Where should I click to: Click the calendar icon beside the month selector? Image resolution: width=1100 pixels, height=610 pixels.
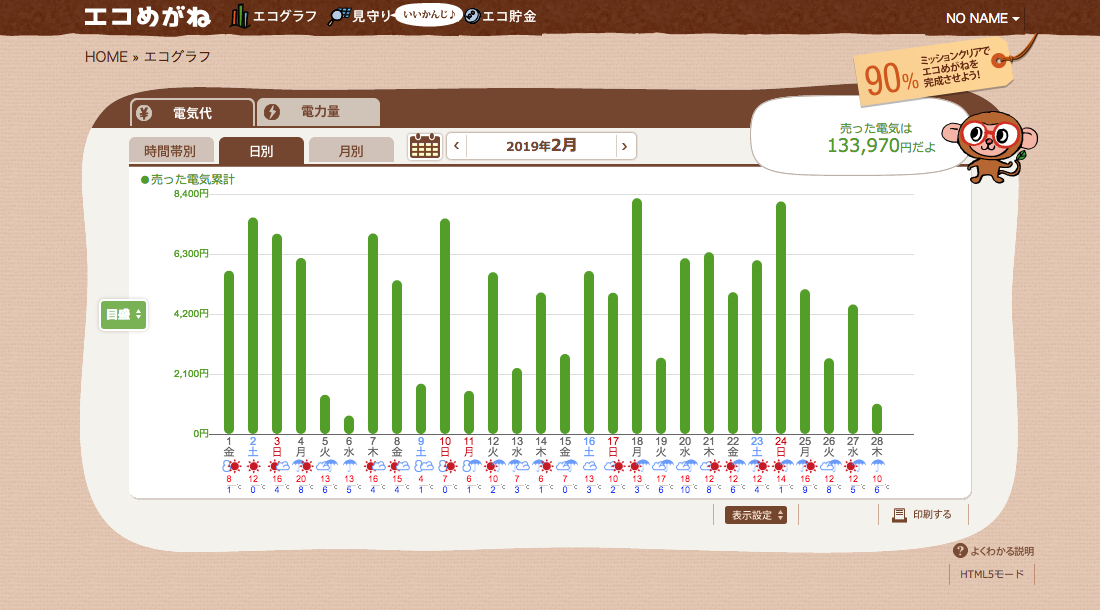tap(425, 146)
